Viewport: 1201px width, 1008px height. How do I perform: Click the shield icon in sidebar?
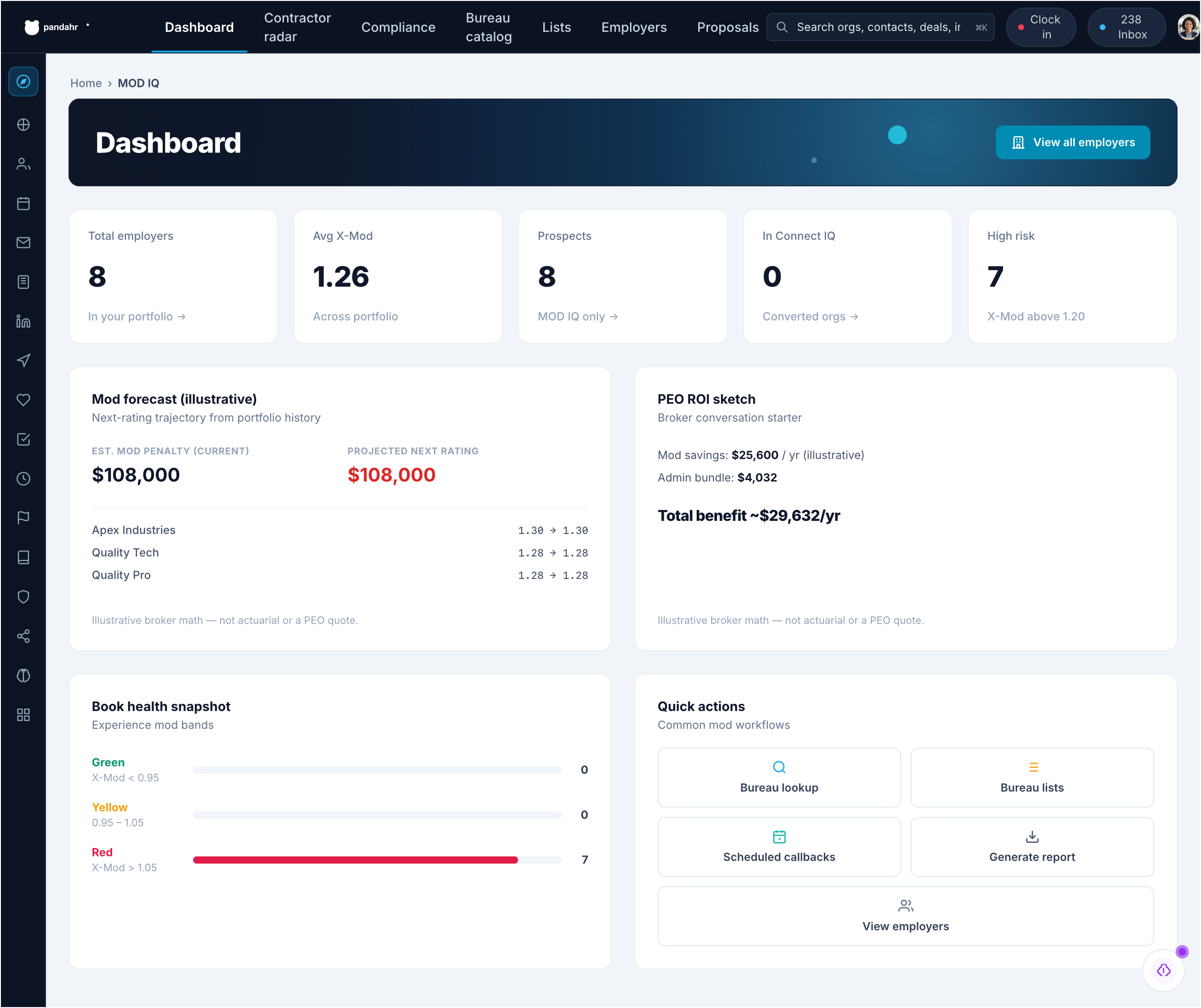pyautogui.click(x=23, y=597)
